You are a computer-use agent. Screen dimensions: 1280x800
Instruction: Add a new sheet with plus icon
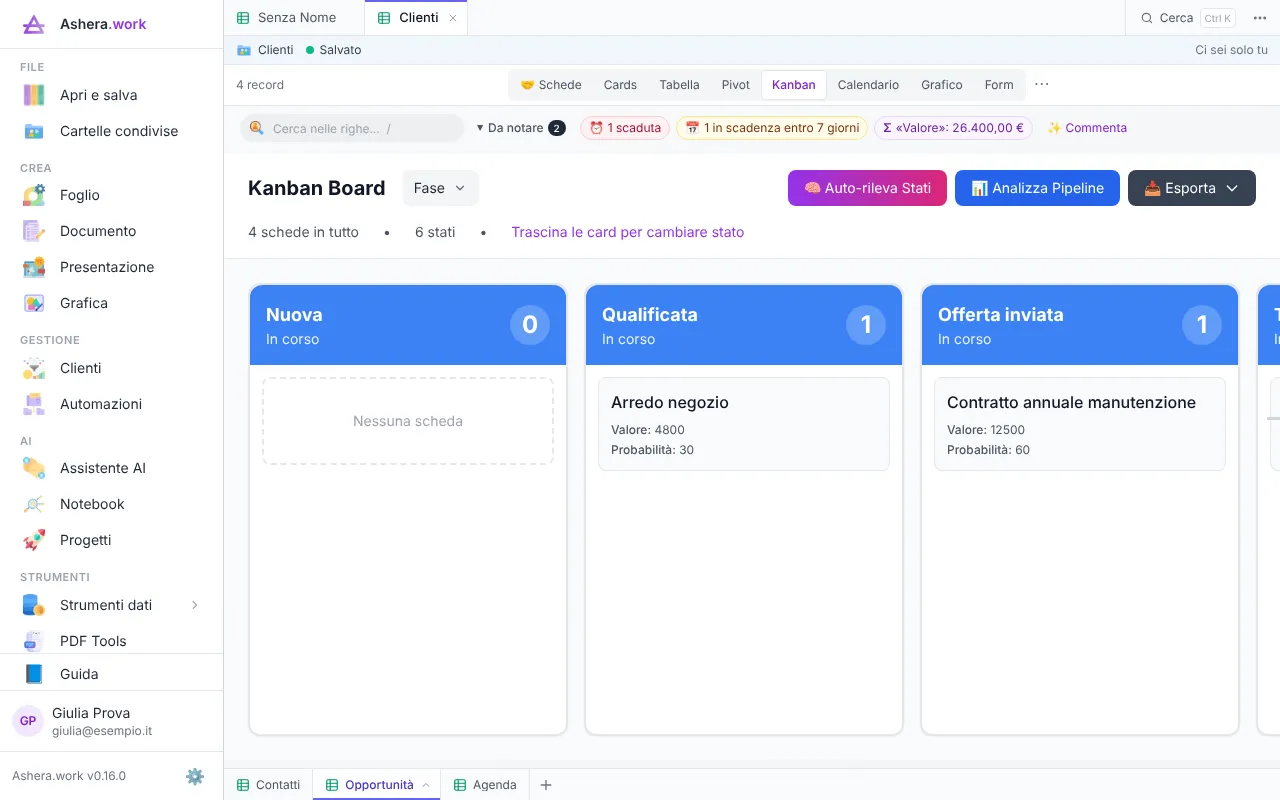546,785
